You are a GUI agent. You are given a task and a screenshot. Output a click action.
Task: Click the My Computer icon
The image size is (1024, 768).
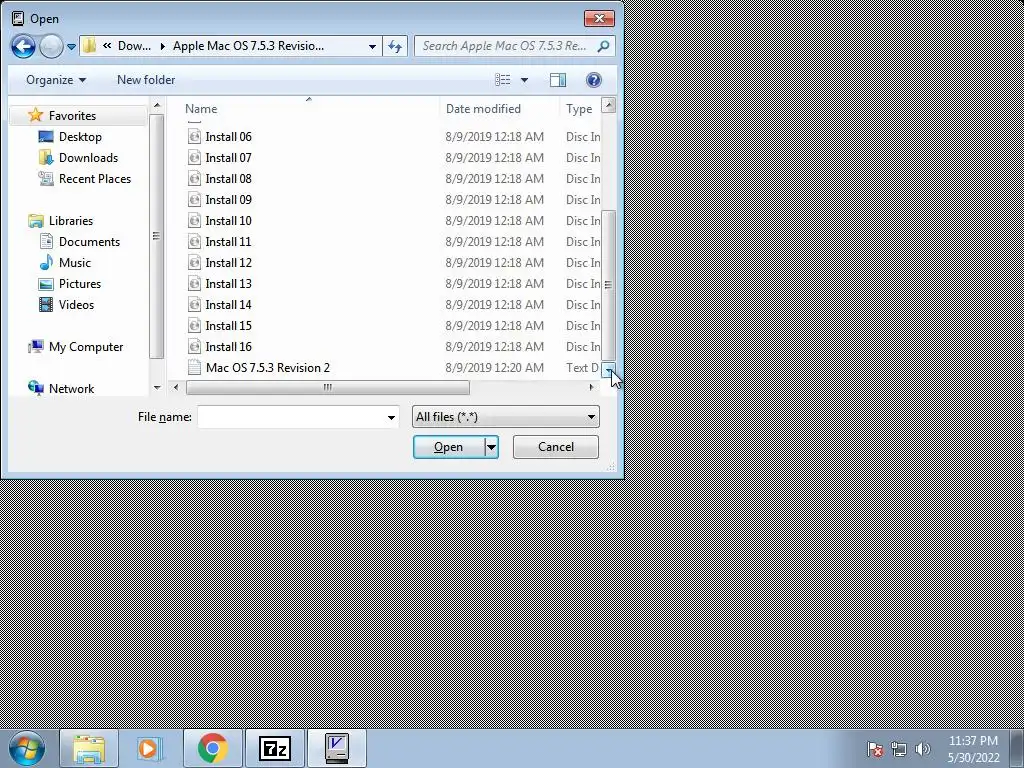click(36, 347)
